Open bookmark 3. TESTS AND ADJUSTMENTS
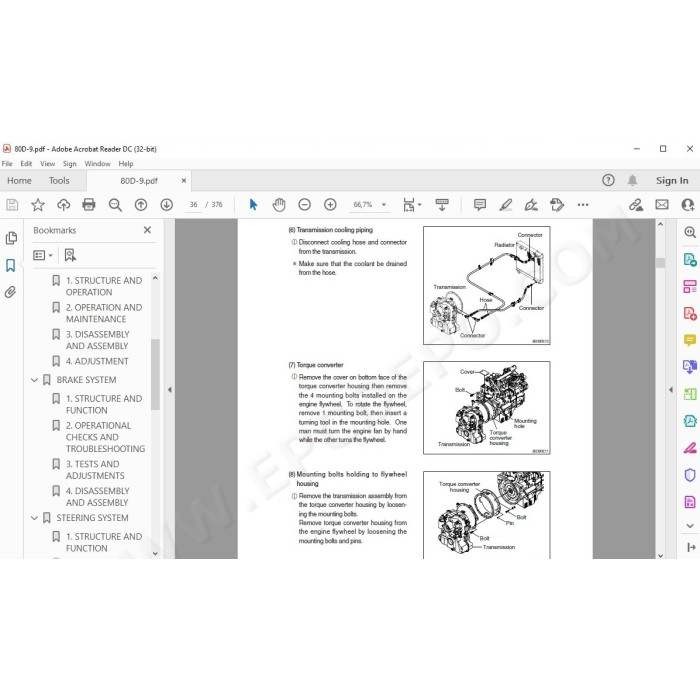The height and width of the screenshot is (700, 700). coord(95,470)
